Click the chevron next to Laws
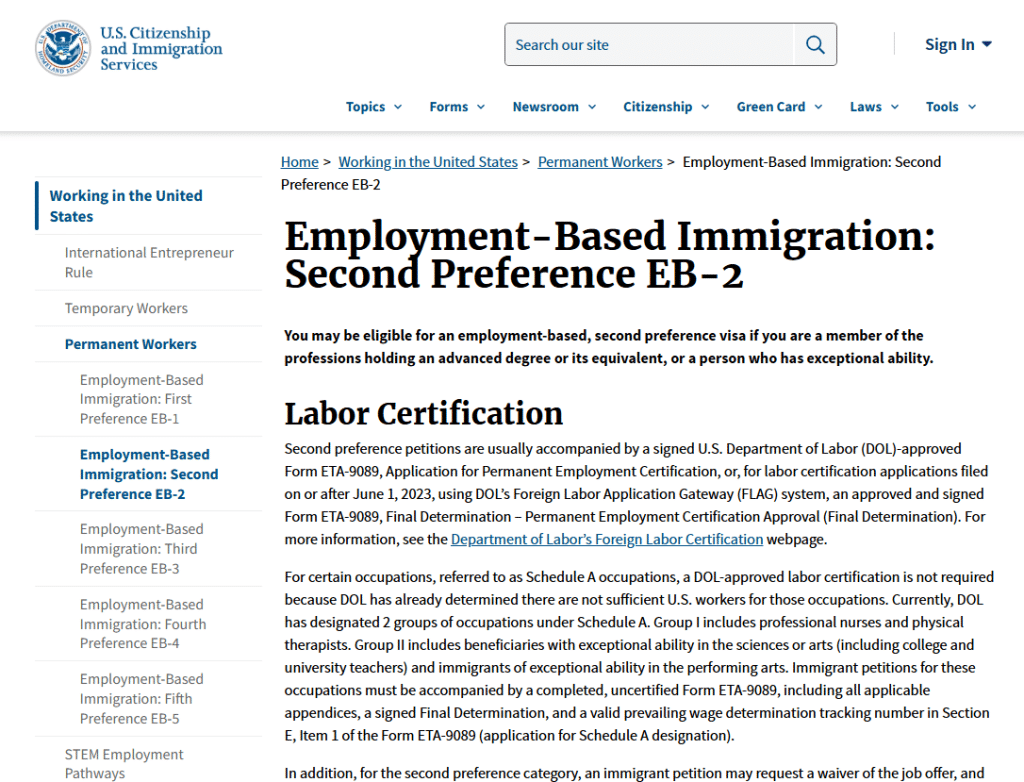The width and height of the screenshot is (1024, 782). click(895, 107)
